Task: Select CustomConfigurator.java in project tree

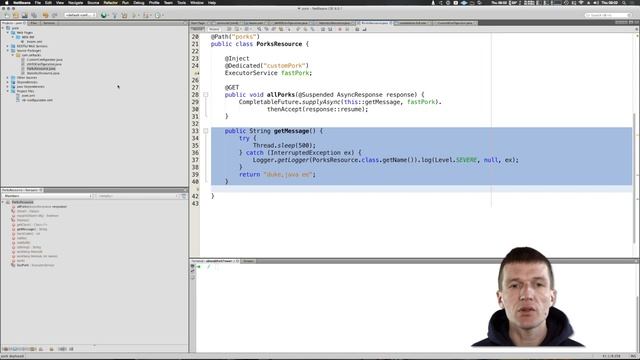Action: (44, 60)
